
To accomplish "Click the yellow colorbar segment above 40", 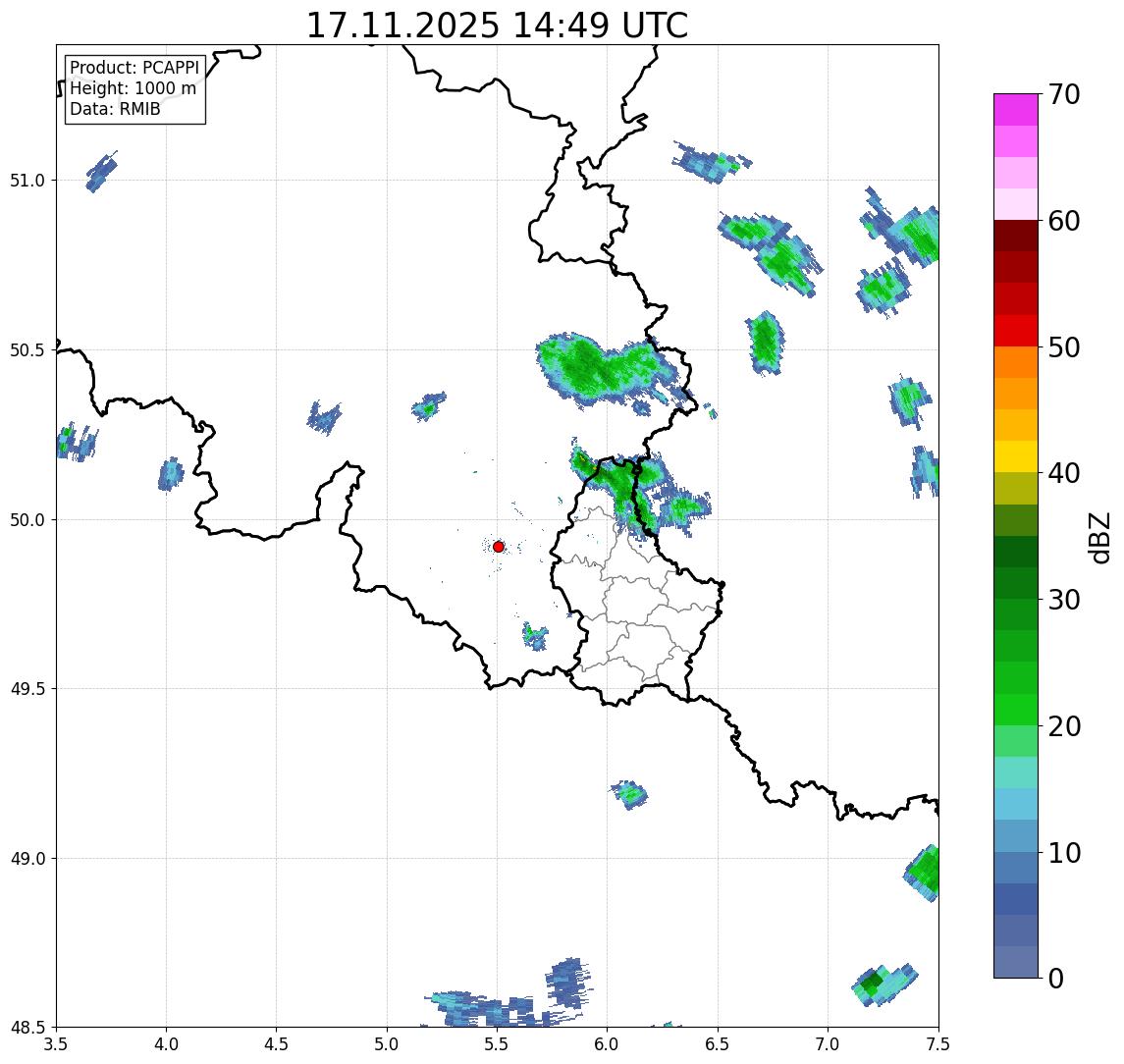I will click(1016, 456).
